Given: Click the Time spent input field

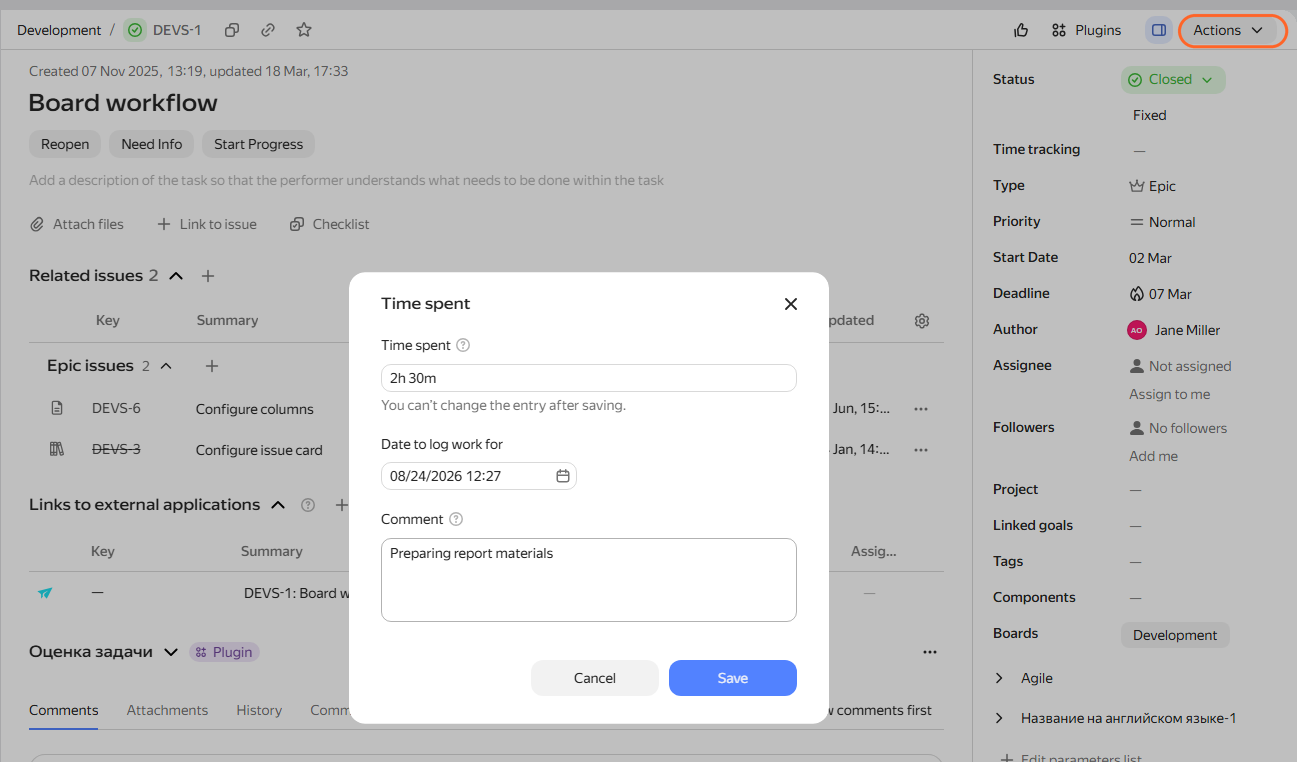Looking at the screenshot, I should click(589, 378).
